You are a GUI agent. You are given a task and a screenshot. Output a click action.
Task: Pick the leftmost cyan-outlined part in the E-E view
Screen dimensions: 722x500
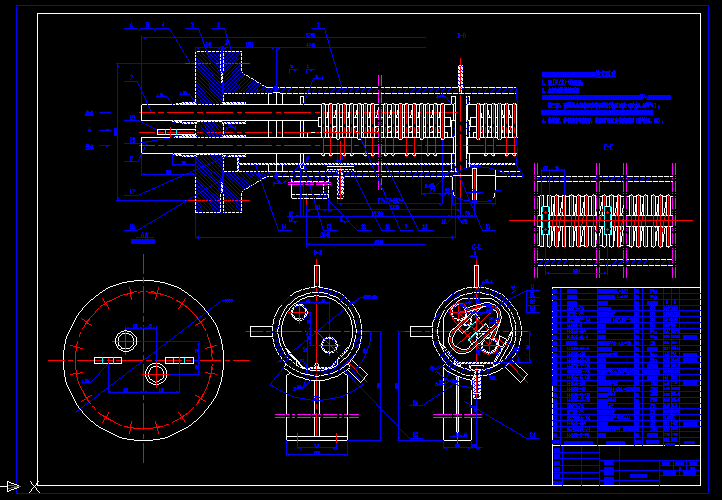(x=546, y=220)
